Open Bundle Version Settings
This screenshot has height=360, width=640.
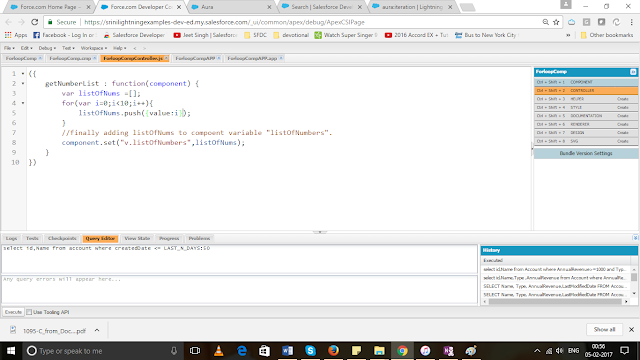[586, 153]
